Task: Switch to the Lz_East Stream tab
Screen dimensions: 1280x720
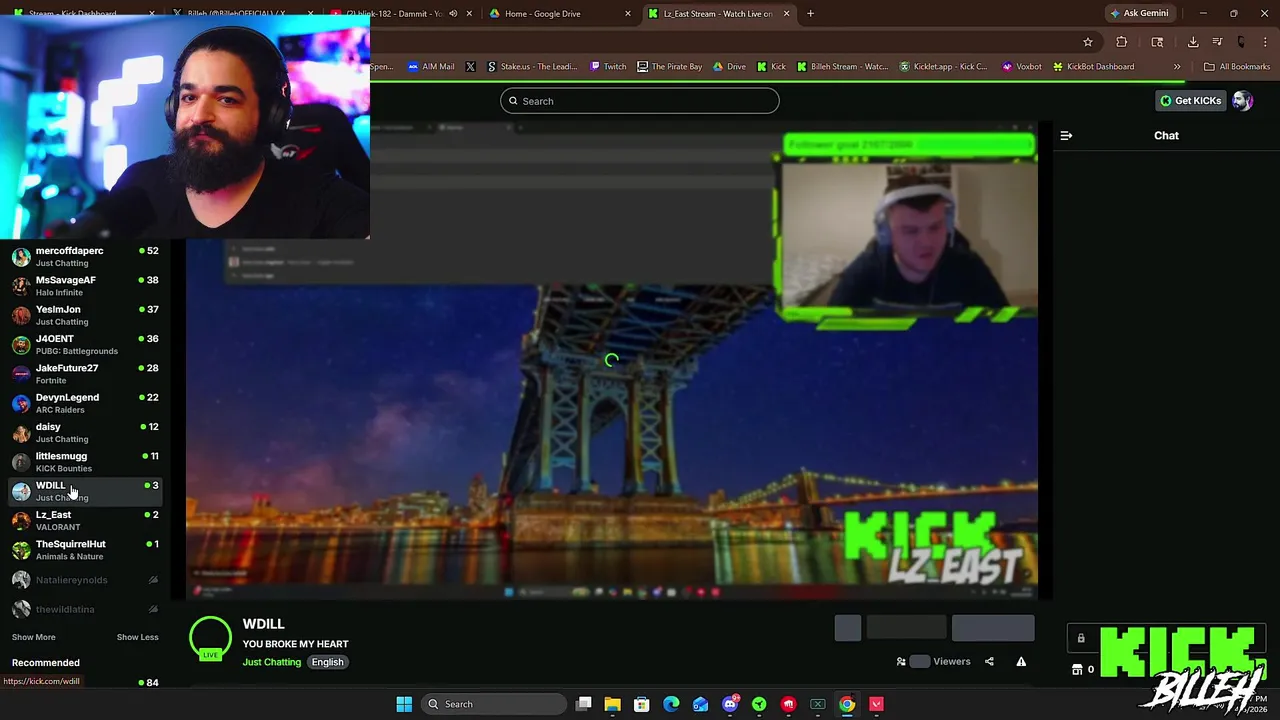Action: coord(718,14)
